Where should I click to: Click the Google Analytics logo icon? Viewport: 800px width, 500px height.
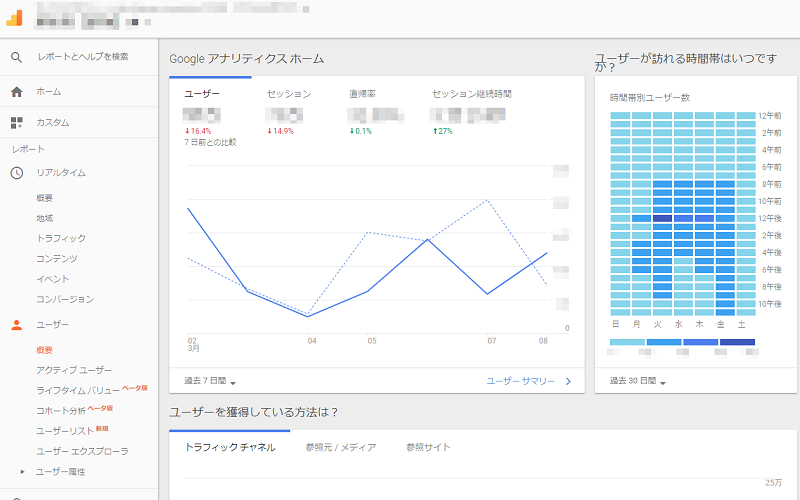(14, 18)
